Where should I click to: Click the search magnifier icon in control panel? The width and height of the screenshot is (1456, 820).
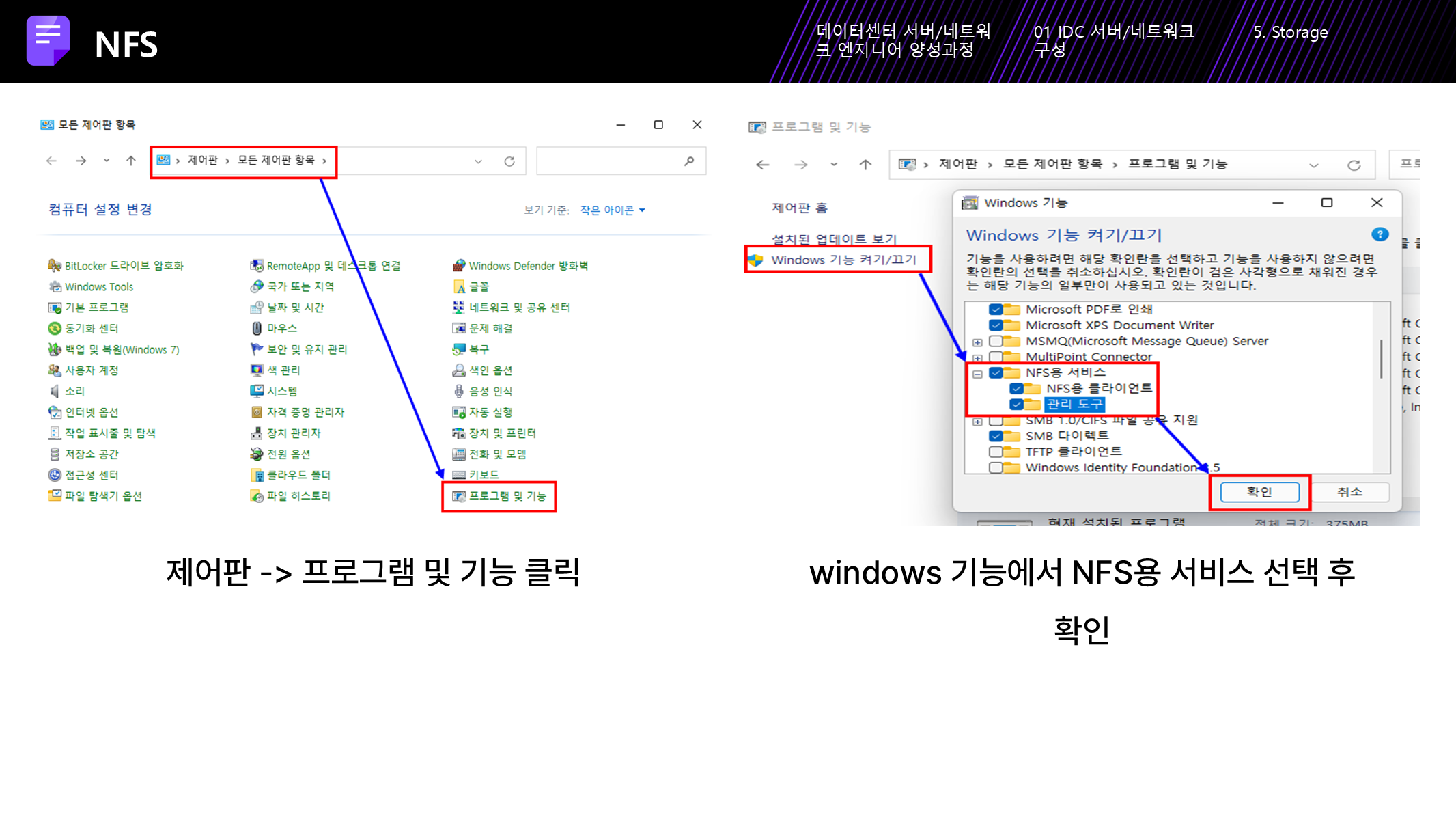pyautogui.click(x=689, y=161)
